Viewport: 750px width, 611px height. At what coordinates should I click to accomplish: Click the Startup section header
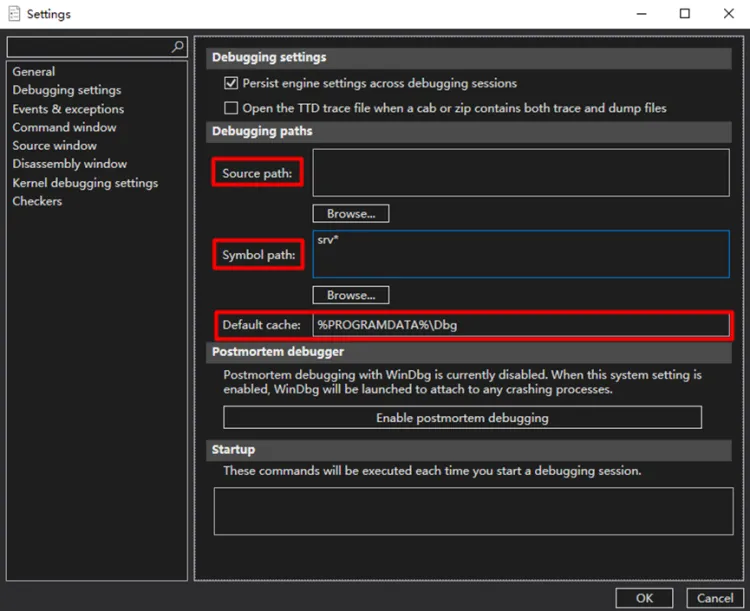coord(469,450)
